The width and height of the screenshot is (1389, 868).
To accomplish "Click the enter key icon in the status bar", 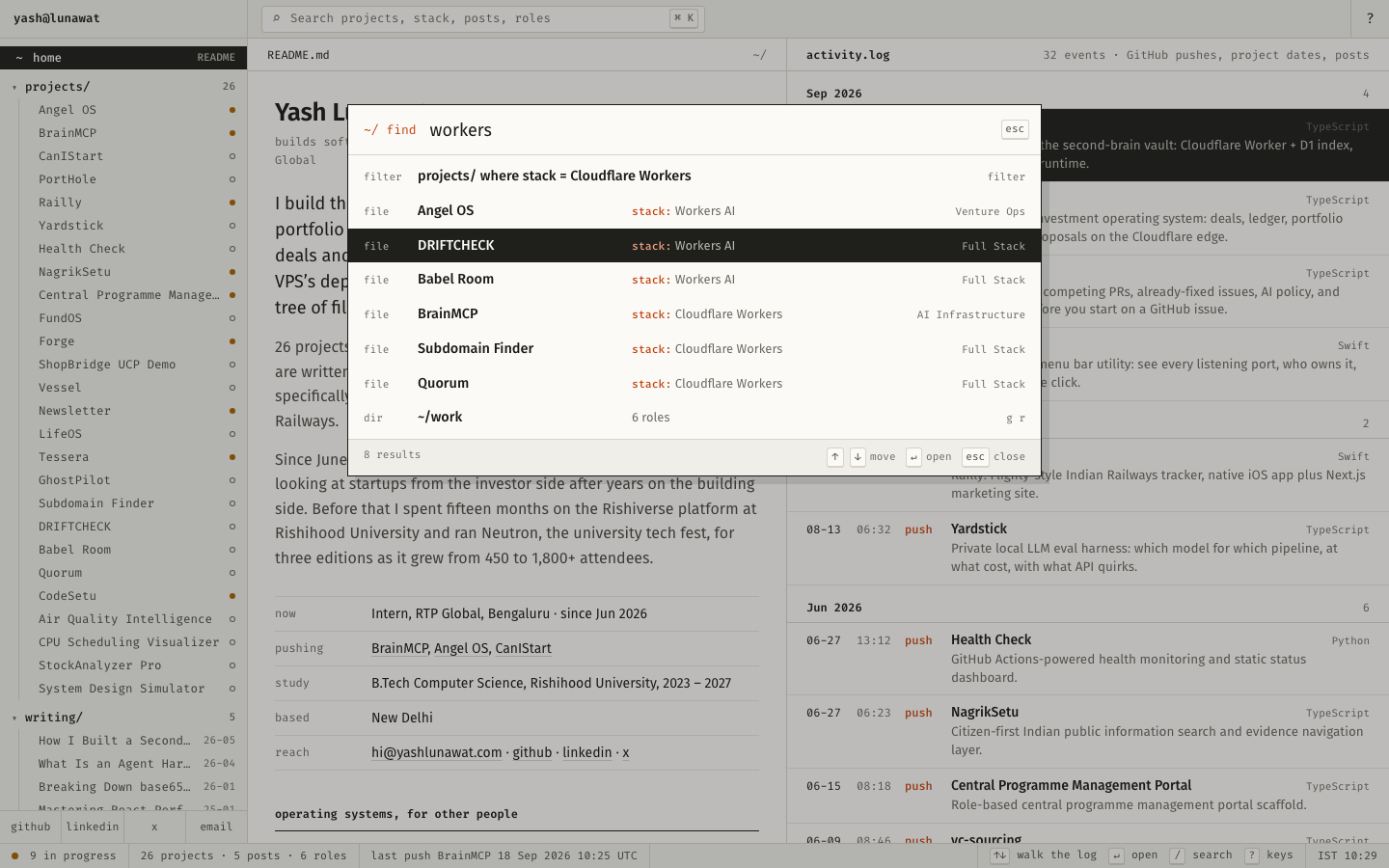I will click(x=1116, y=855).
